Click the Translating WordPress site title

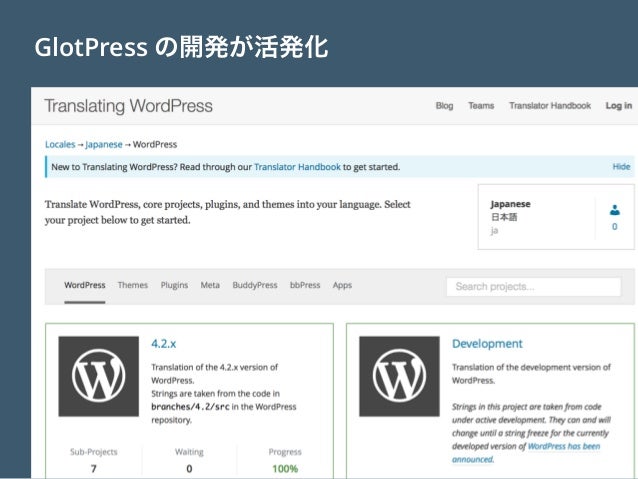[x=128, y=106]
